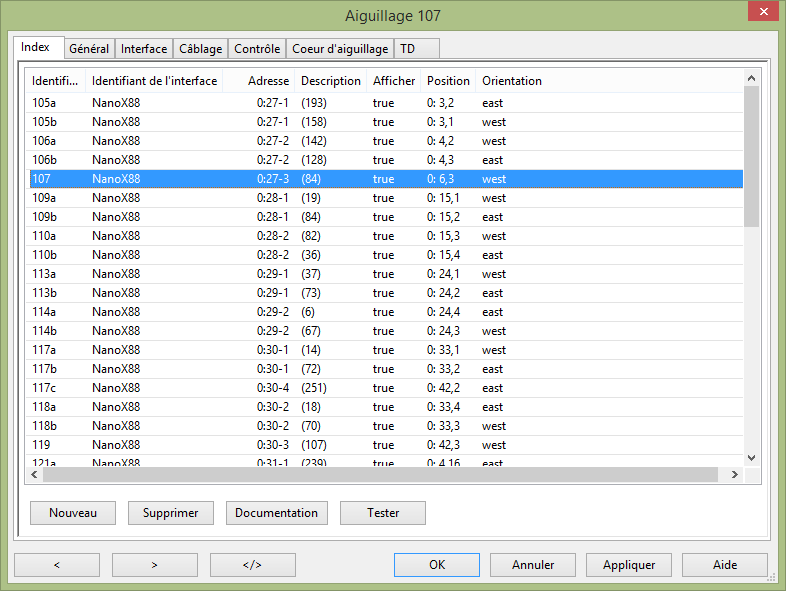Open the TD tab
The image size is (786, 591).
(408, 49)
